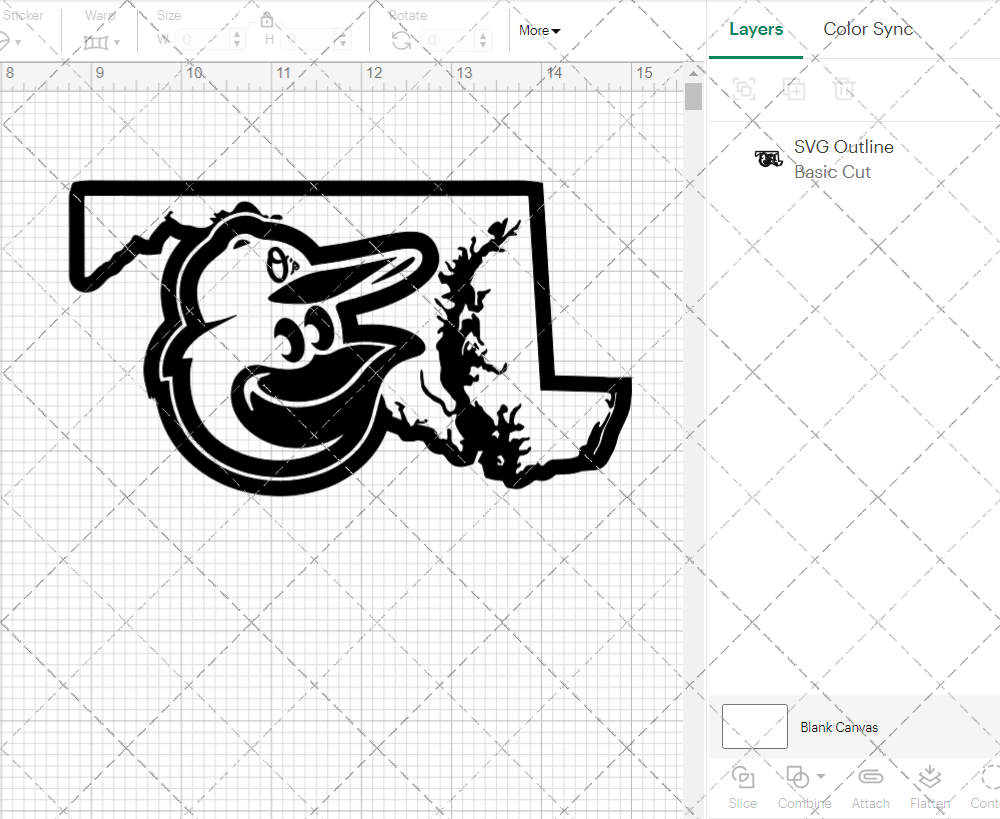Open the Sticker dropdown
Viewport: 1000px width, 819px height.
point(10,42)
